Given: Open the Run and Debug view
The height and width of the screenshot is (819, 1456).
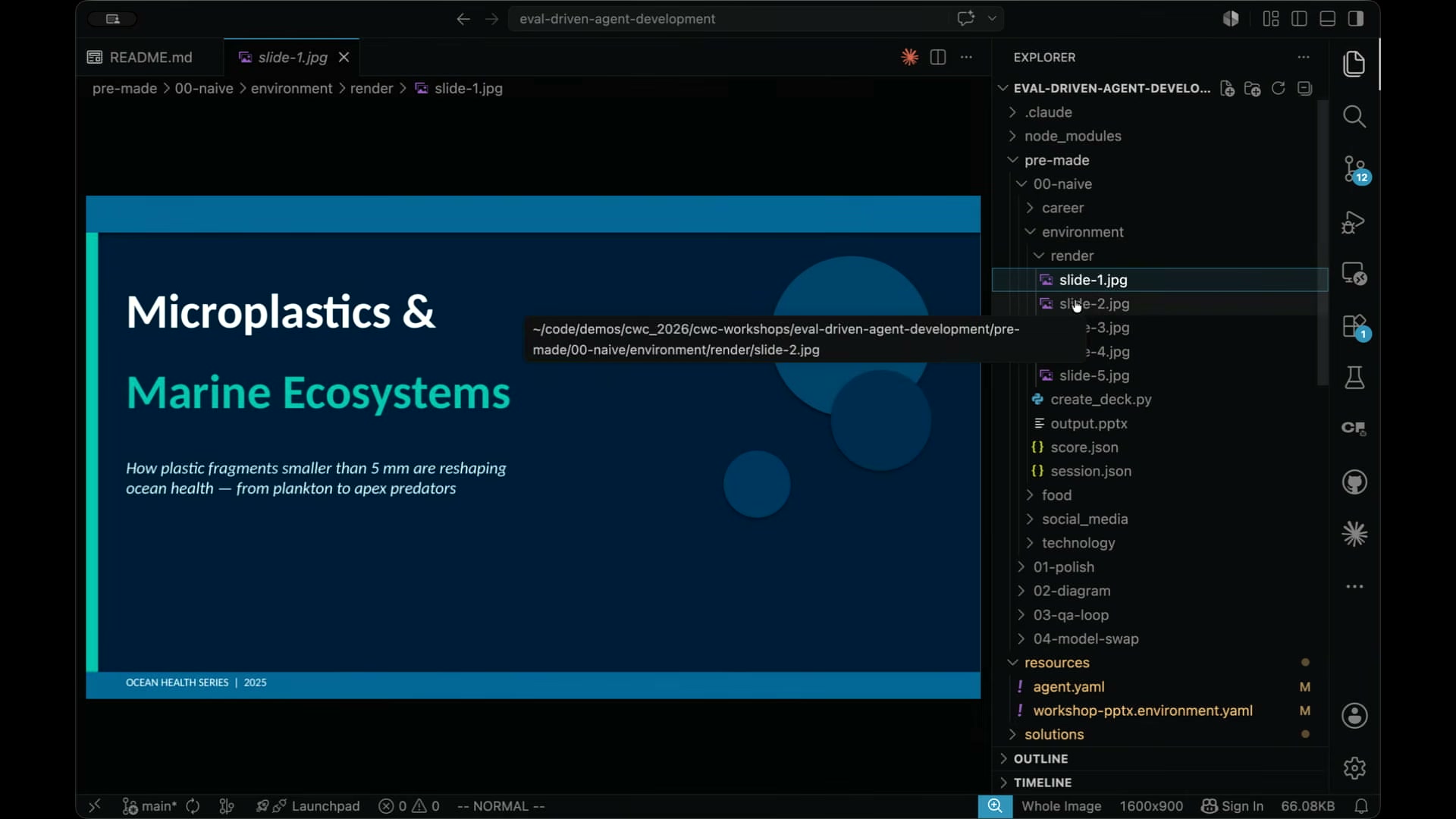Looking at the screenshot, I should [1354, 222].
